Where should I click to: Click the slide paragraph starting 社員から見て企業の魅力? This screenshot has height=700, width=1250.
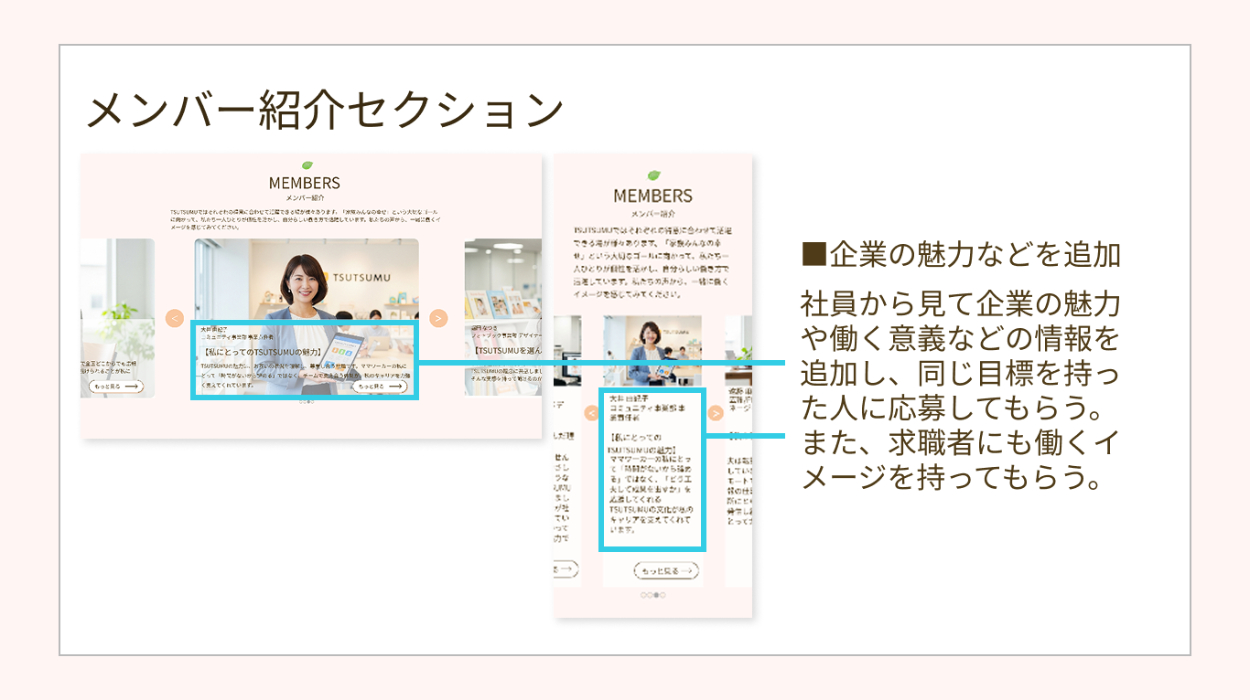pyautogui.click(x=961, y=390)
